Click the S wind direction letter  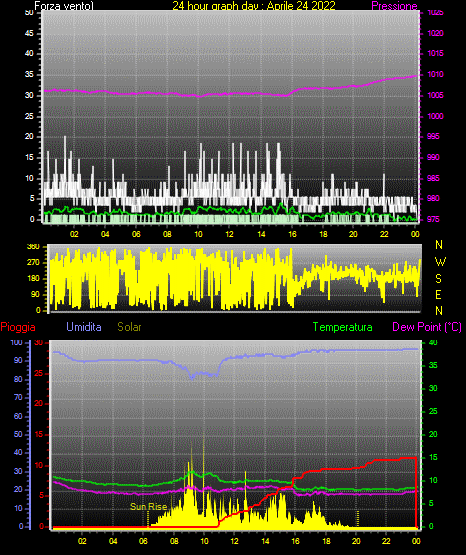[439, 279]
